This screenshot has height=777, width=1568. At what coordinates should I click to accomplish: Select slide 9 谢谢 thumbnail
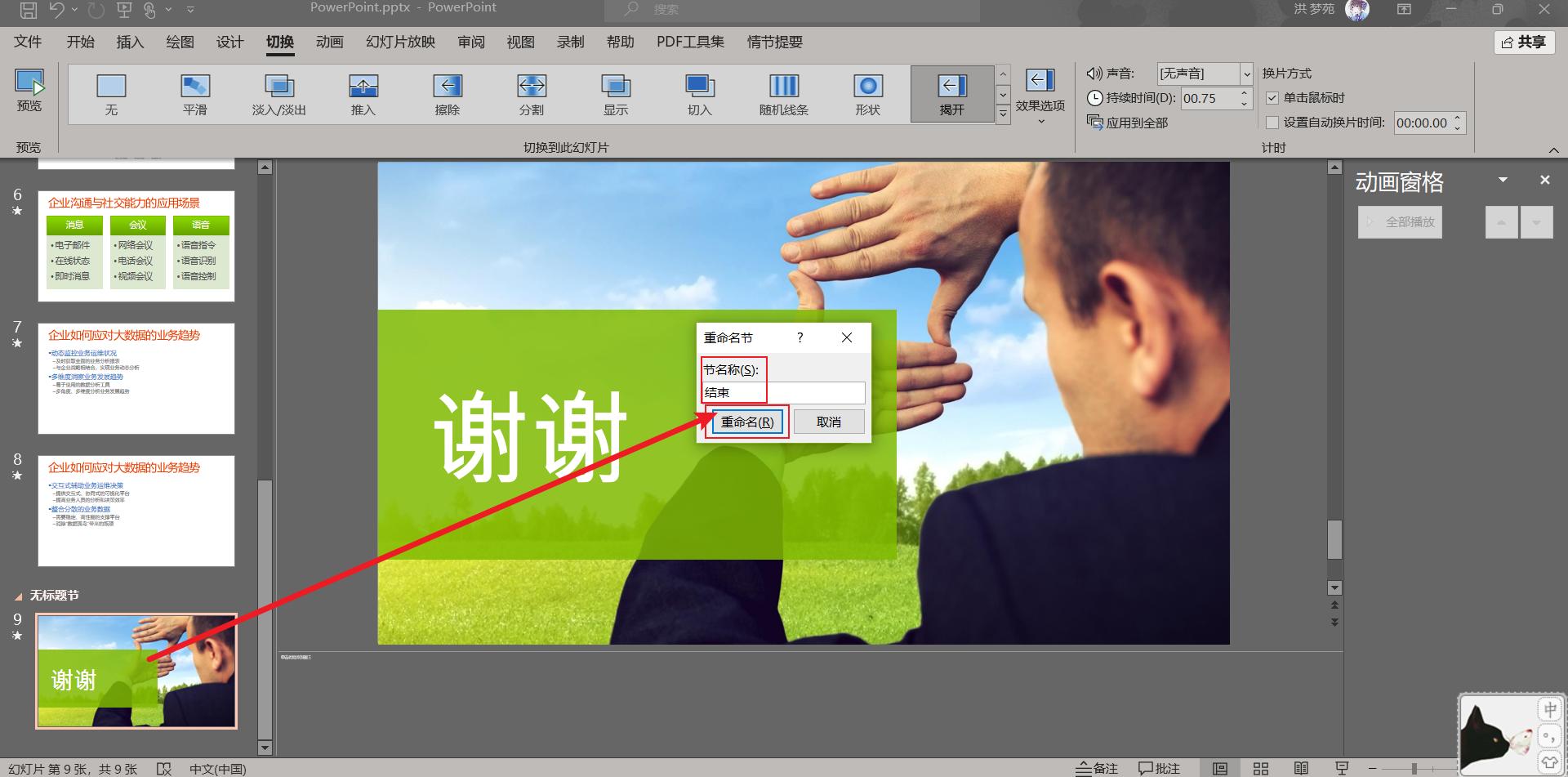[136, 671]
